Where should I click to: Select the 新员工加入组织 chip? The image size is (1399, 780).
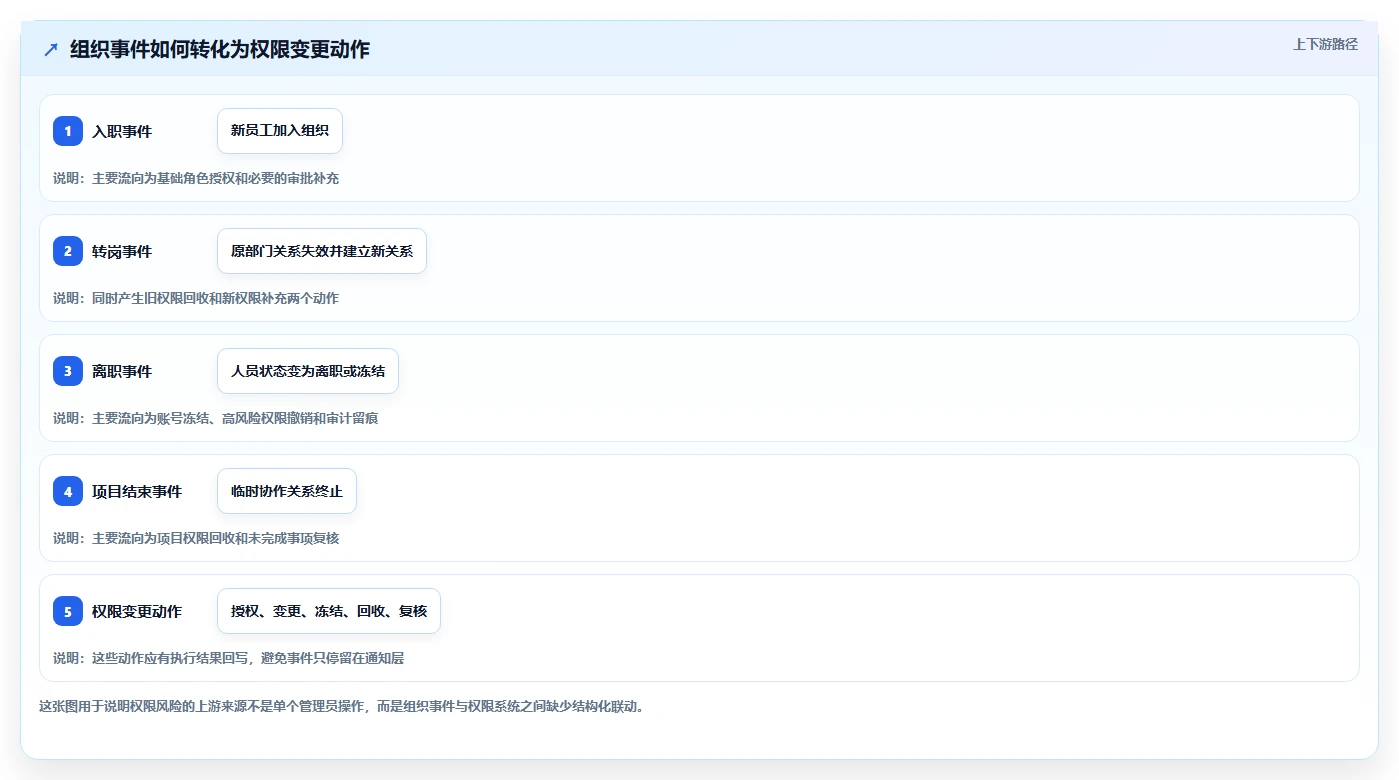[x=280, y=131]
